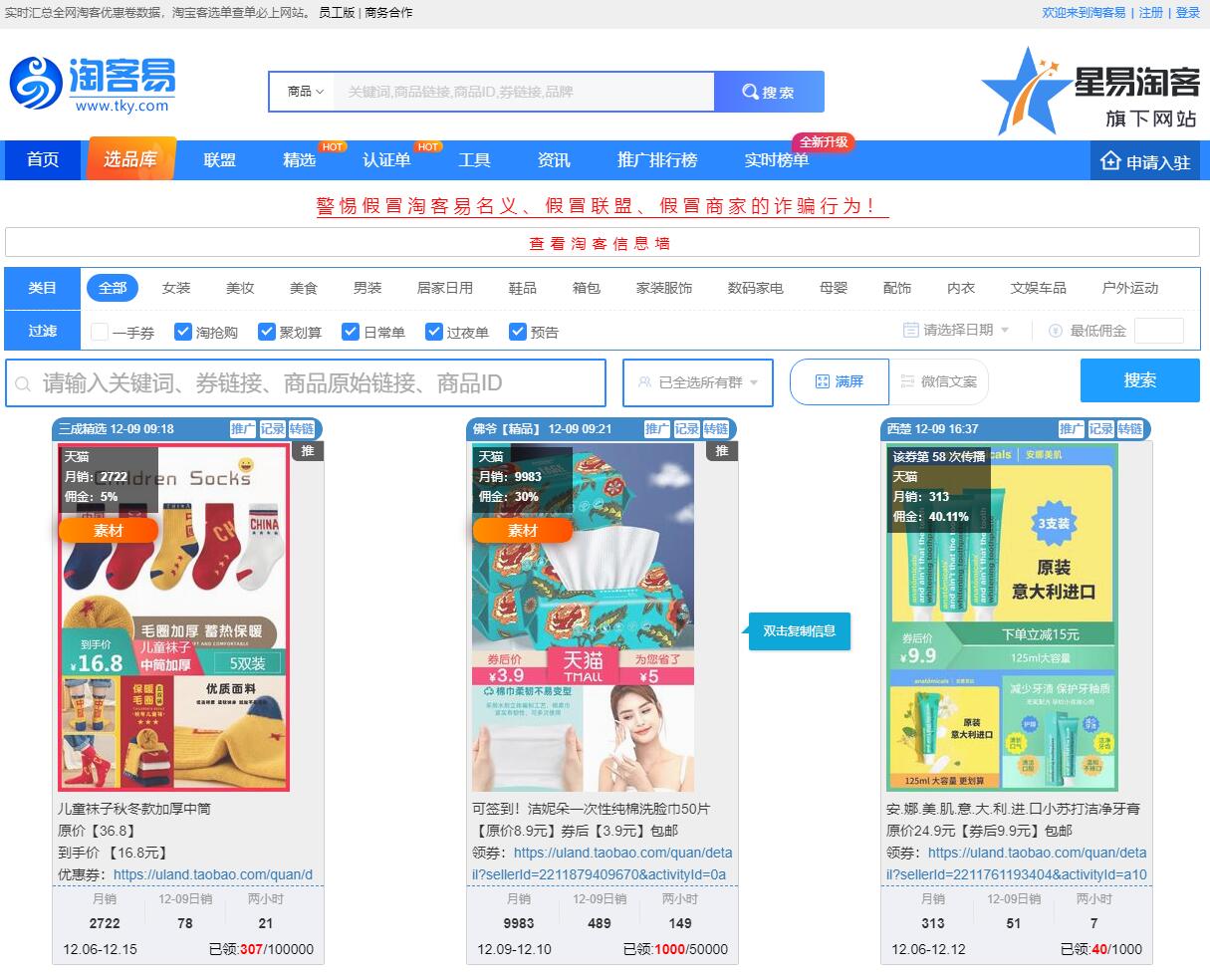Open the 认证单 menu item
This screenshot has width=1210, height=980.
tap(386, 160)
